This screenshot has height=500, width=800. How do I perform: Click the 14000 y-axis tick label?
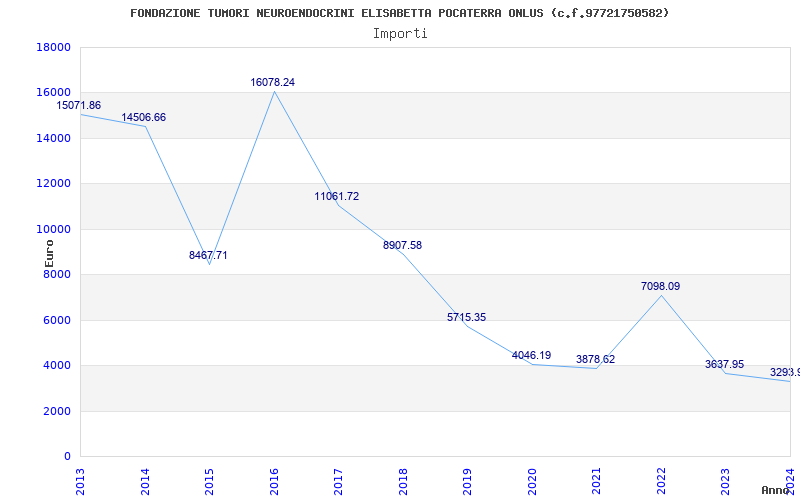tap(54, 138)
